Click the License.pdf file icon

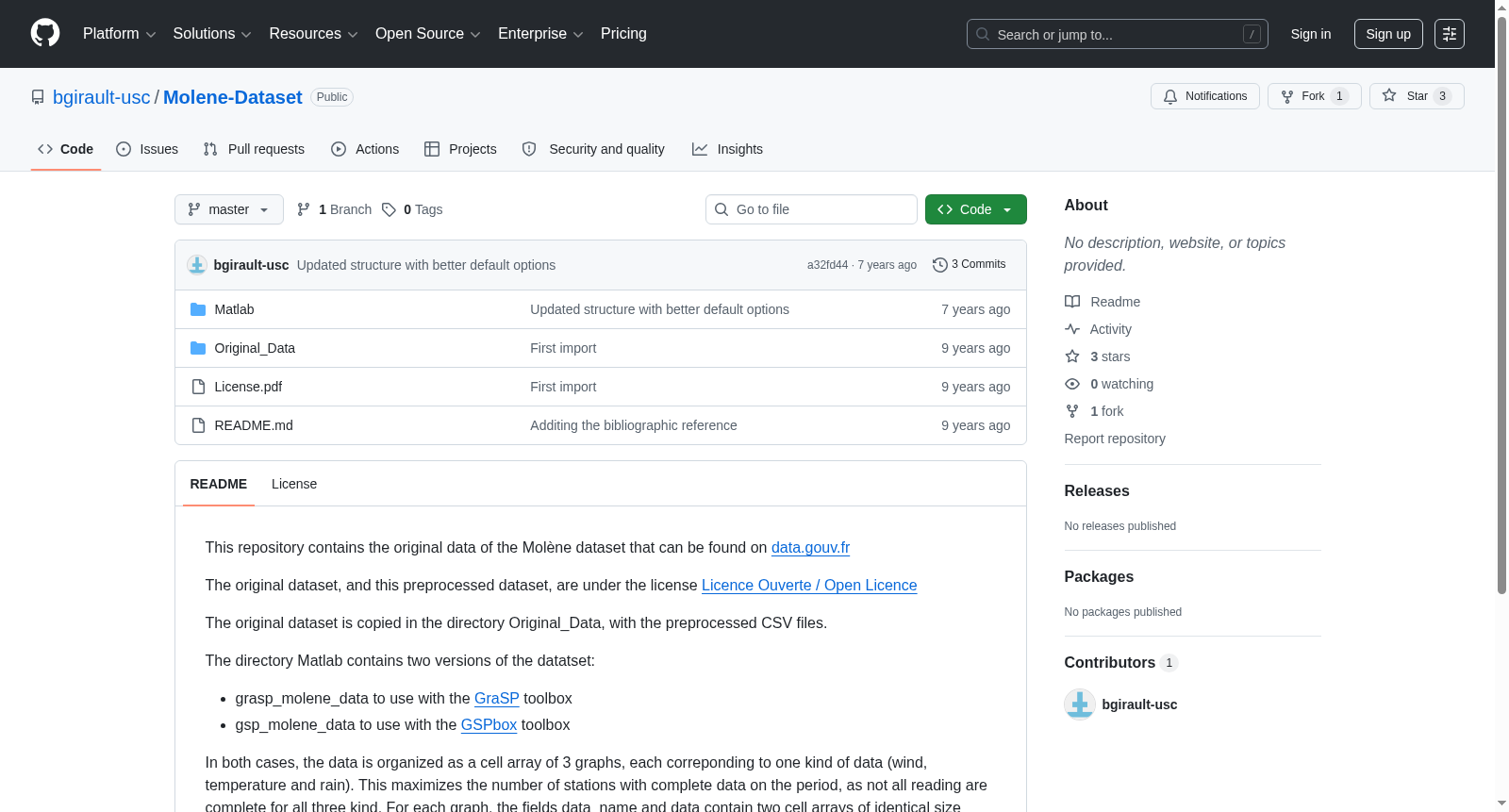point(198,387)
